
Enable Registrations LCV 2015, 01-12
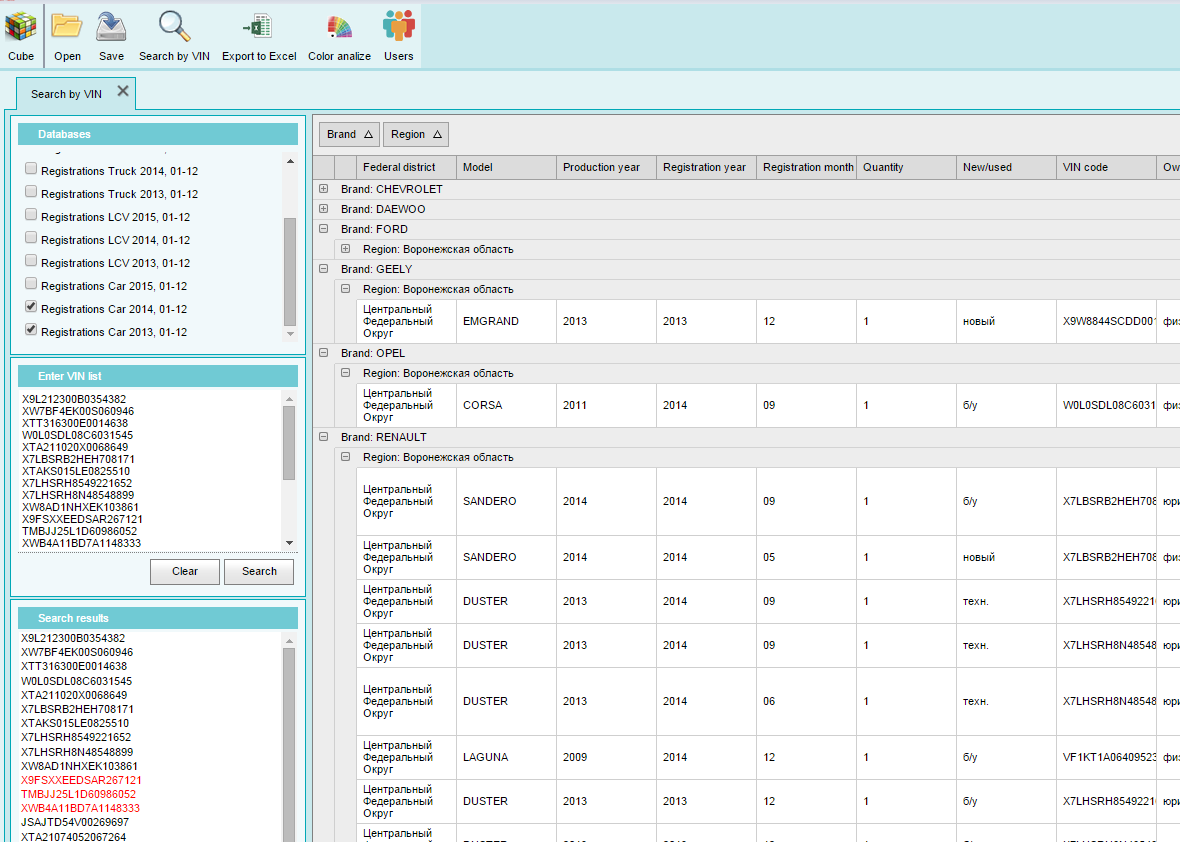click(x=31, y=214)
